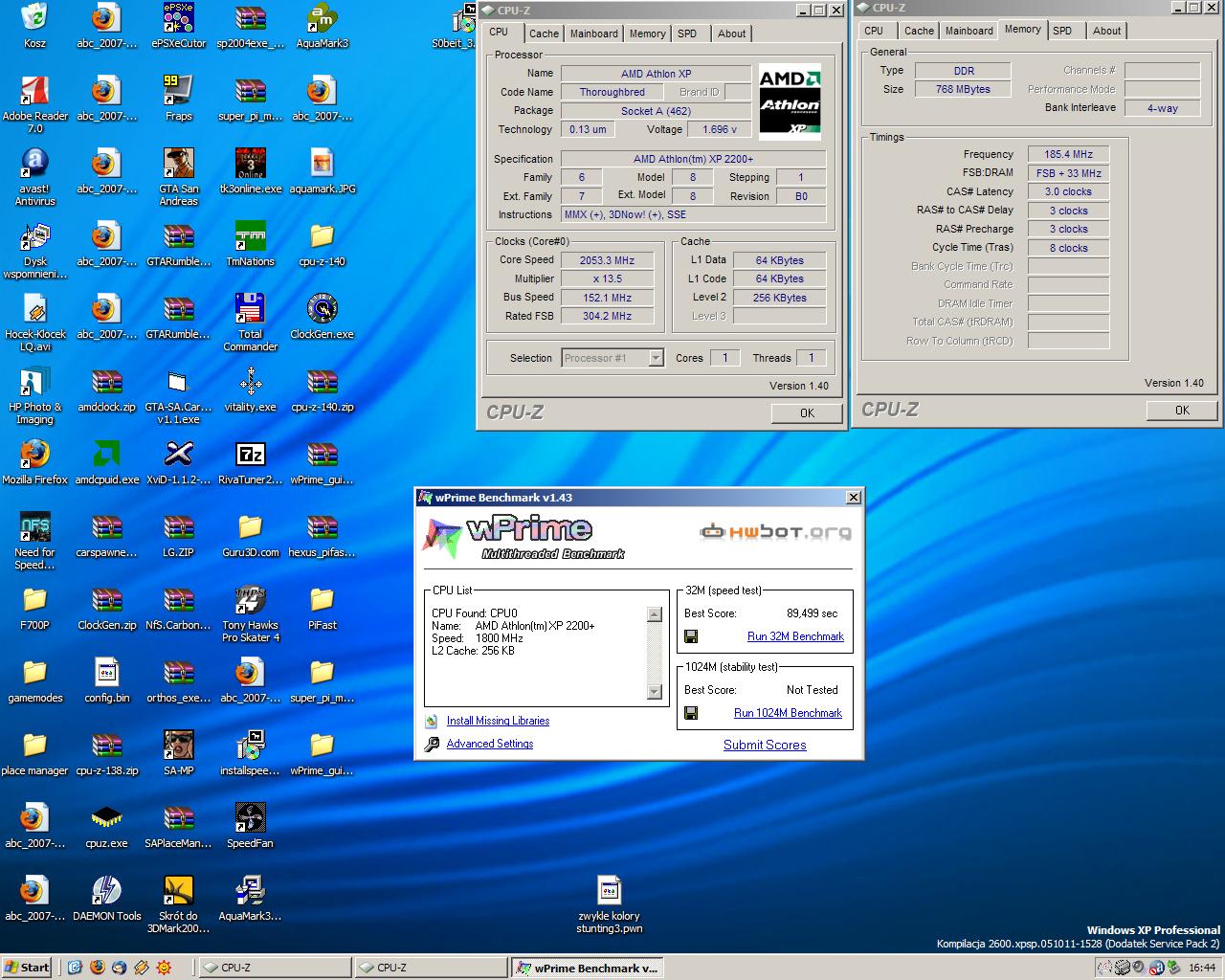Open SPD tab in right CPU-Z window
The image size is (1225, 980).
tap(1062, 31)
